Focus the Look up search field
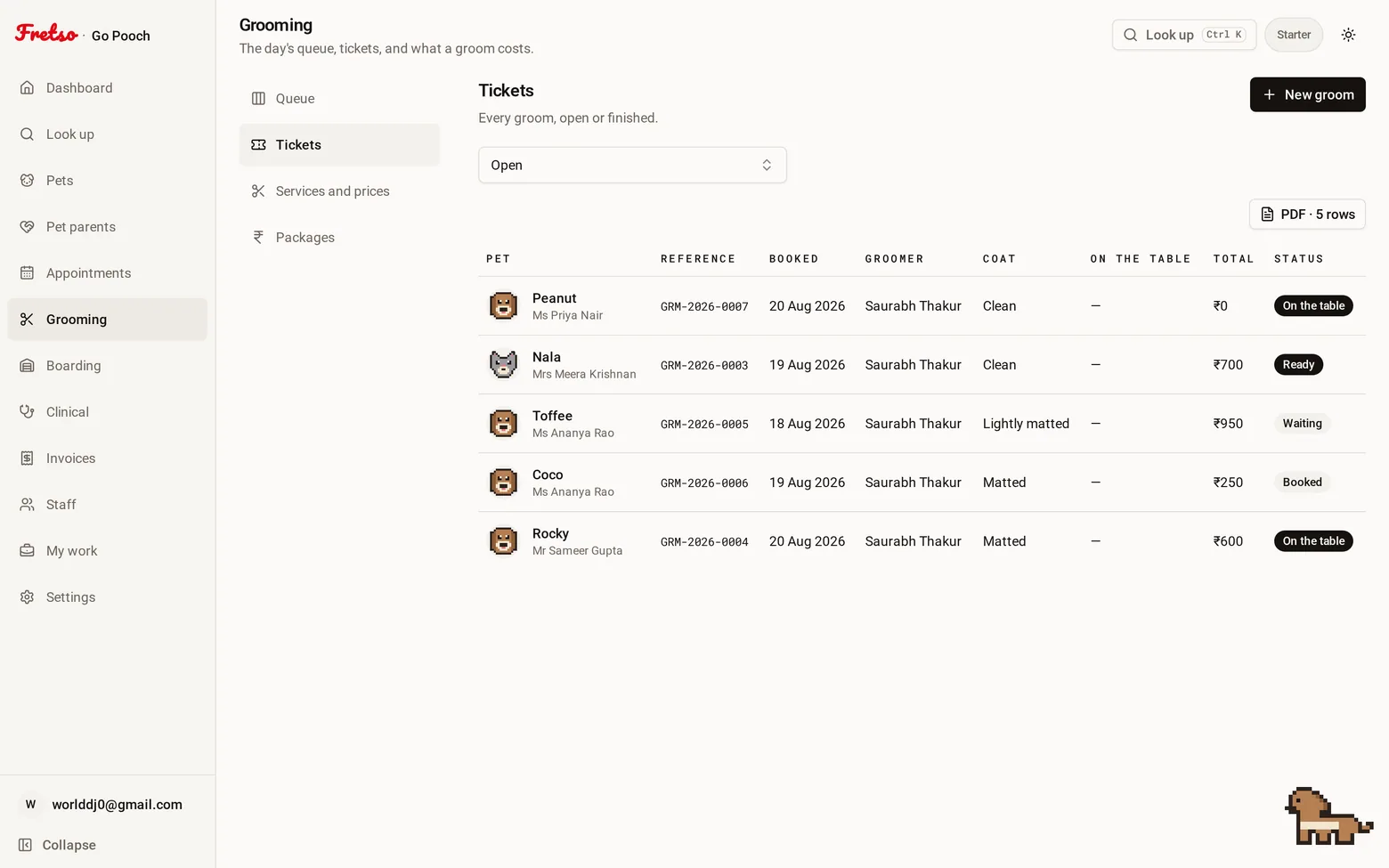1389x868 pixels. click(1184, 35)
